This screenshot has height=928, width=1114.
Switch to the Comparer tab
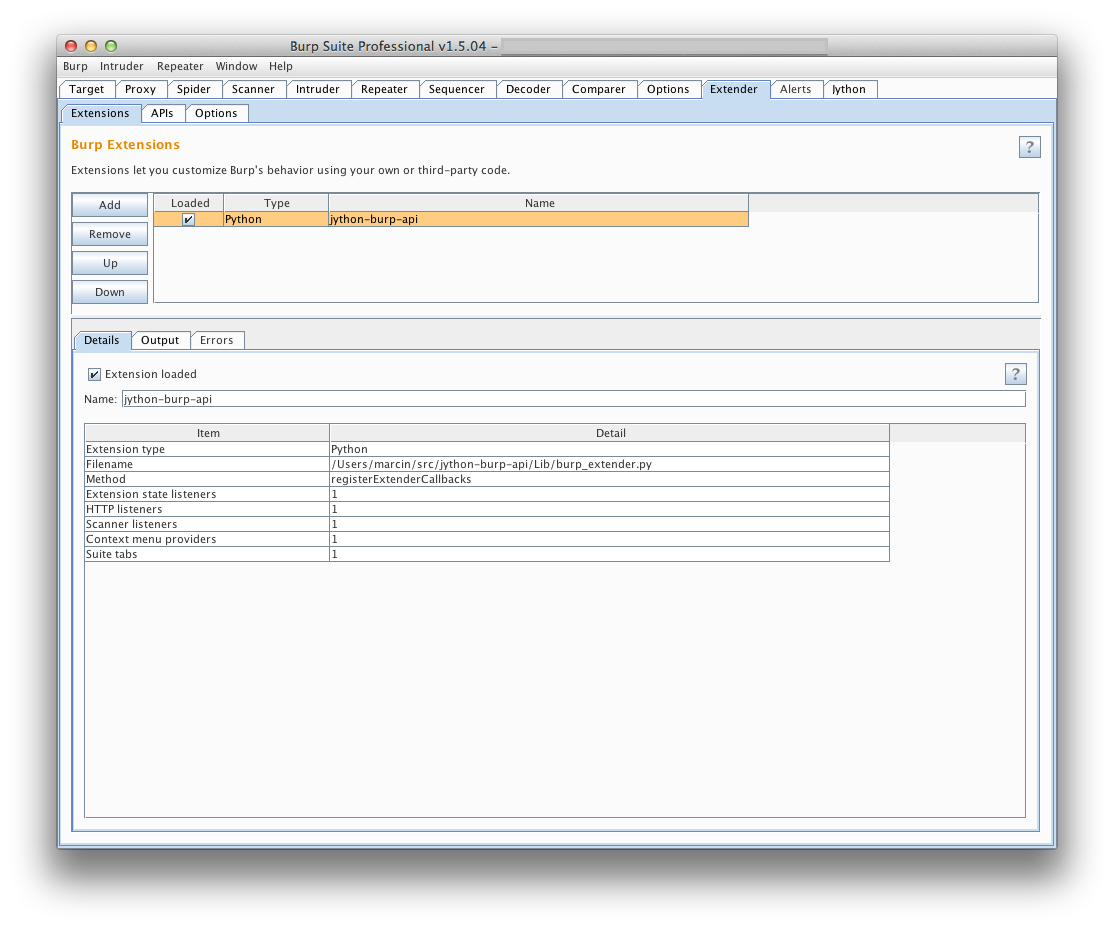click(598, 89)
